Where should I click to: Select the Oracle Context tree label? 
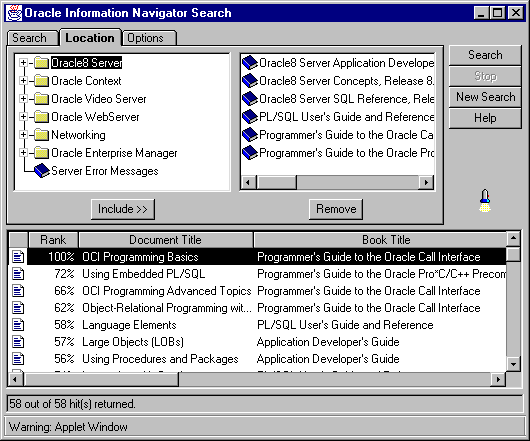(86, 81)
